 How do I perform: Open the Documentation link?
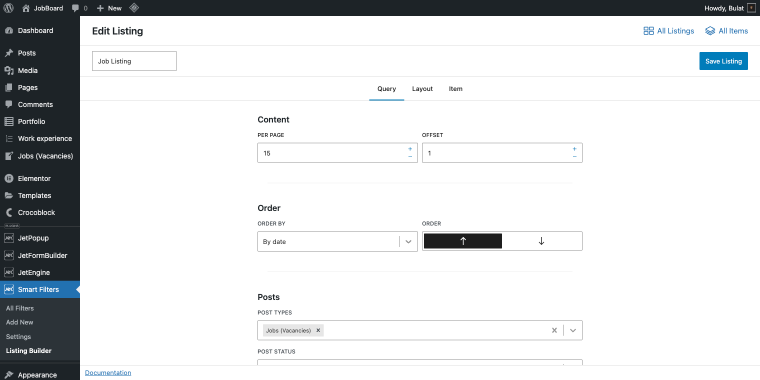(108, 373)
